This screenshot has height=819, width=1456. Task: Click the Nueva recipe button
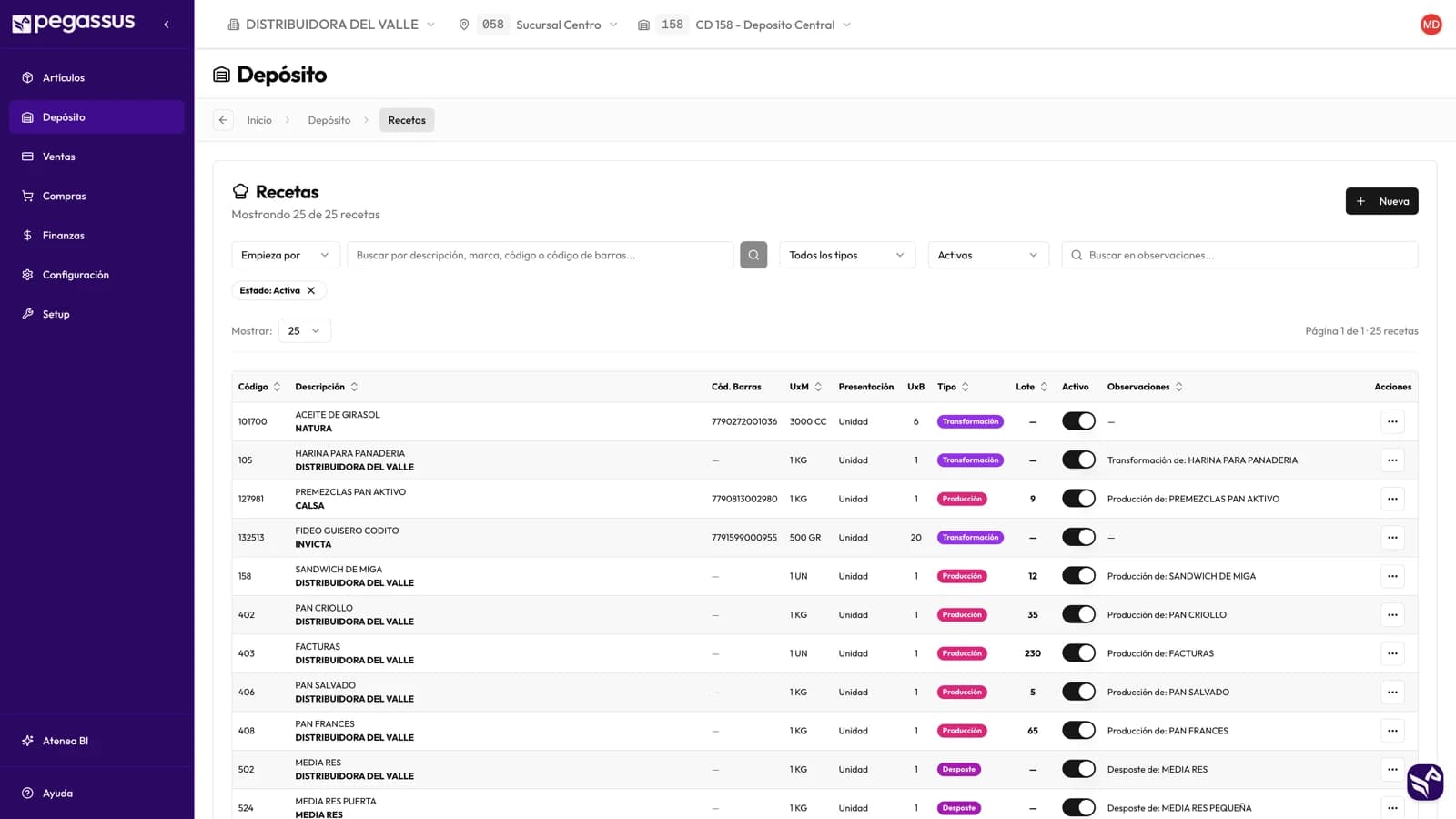1381,201
